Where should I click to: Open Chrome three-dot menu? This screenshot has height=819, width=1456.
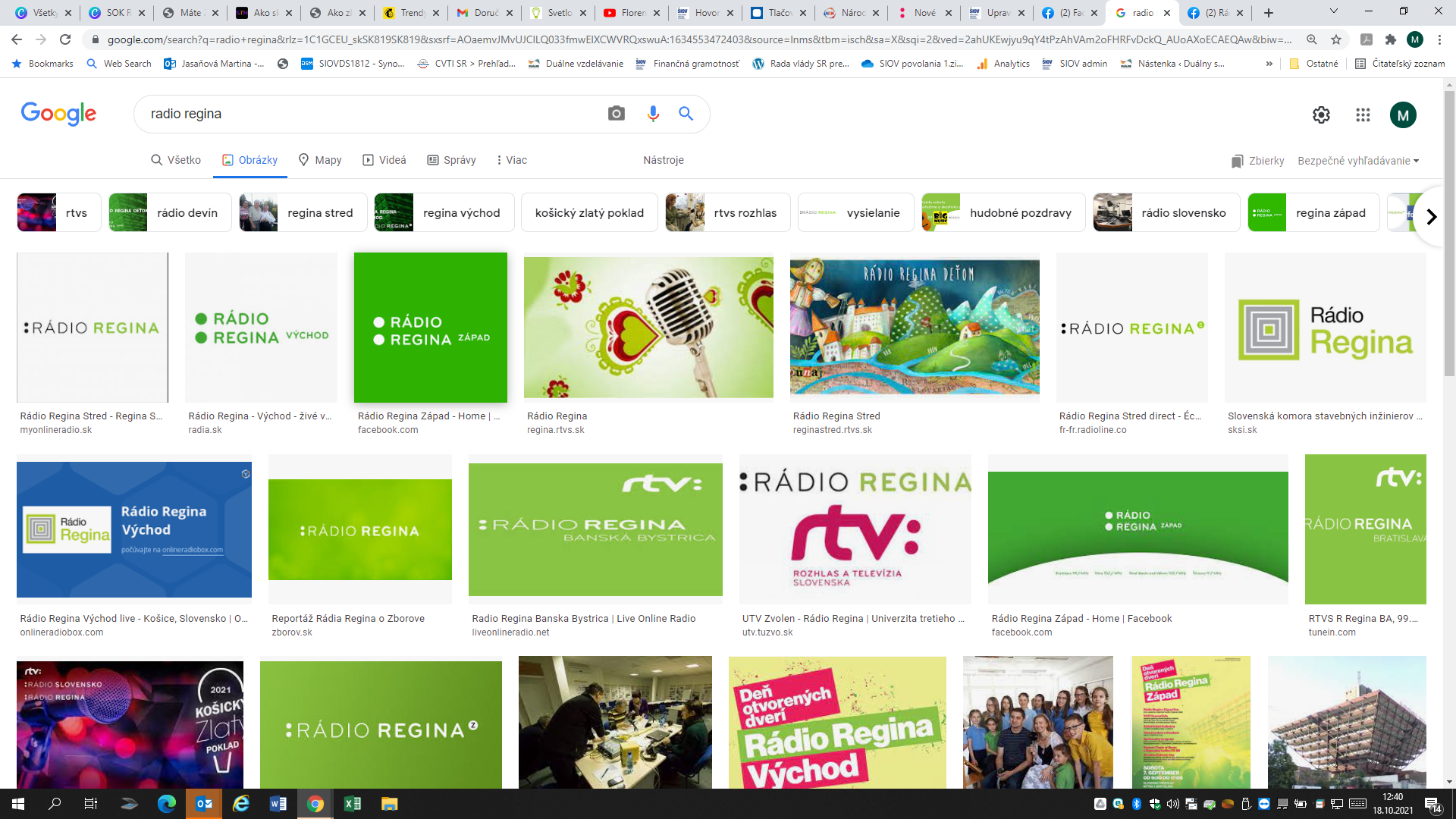[x=1439, y=39]
